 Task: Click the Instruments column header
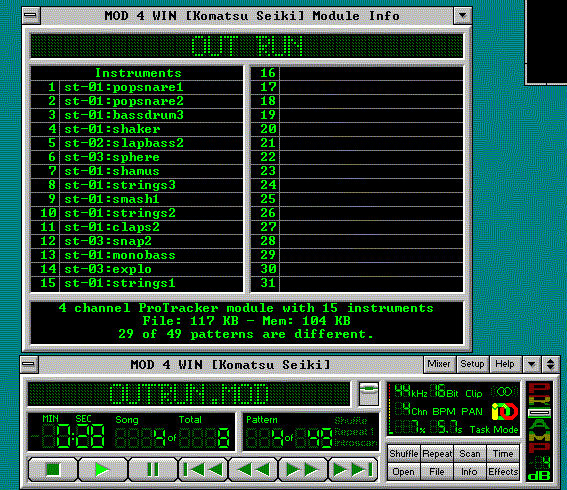pyautogui.click(x=137, y=73)
